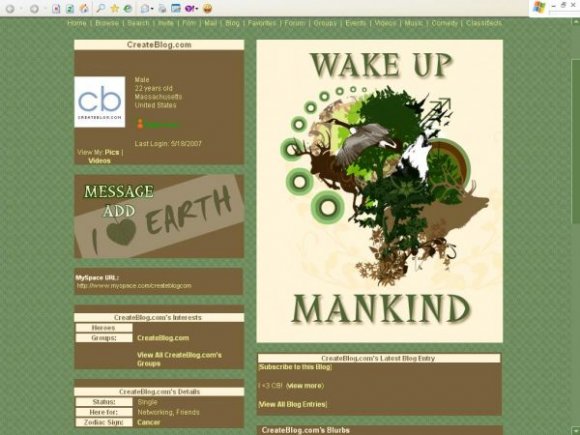Go to browser Home page icon

84,8
